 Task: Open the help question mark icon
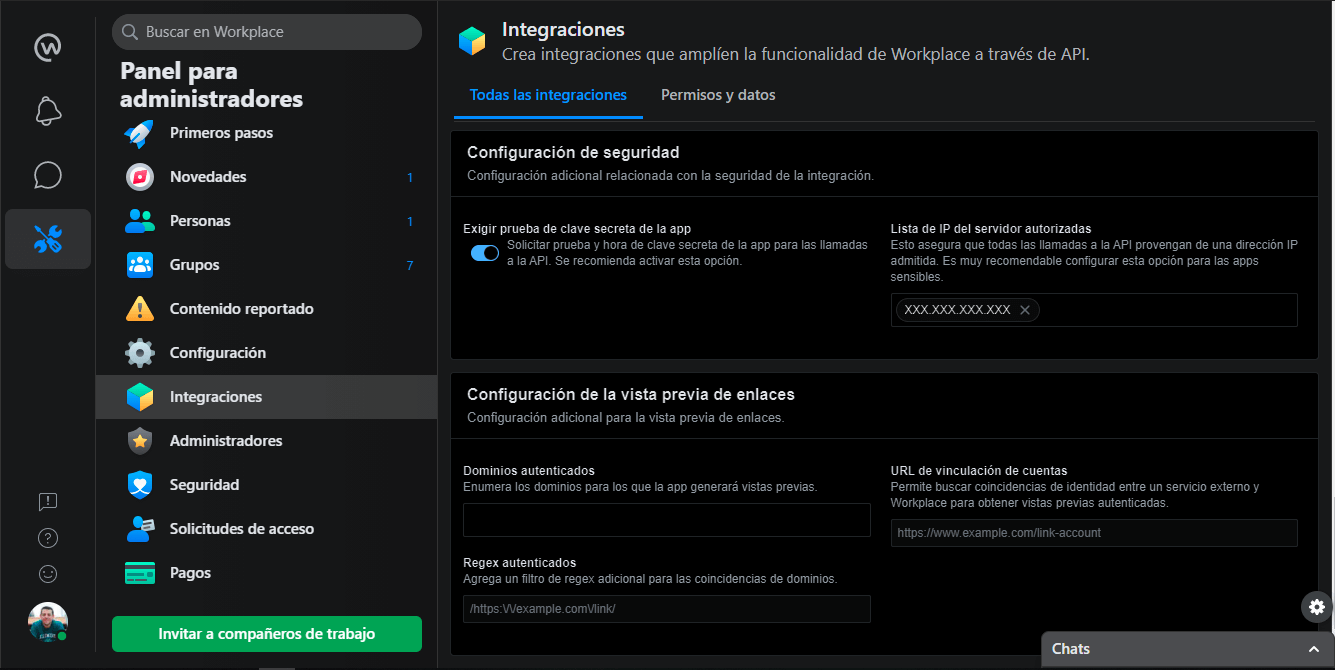tap(48, 538)
